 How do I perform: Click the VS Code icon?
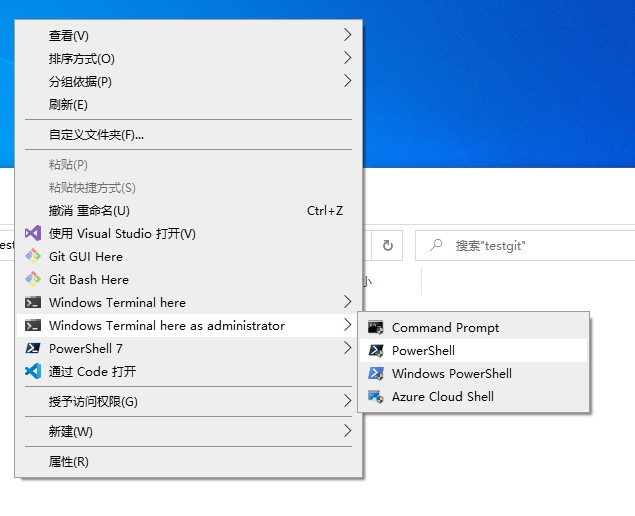pos(33,371)
